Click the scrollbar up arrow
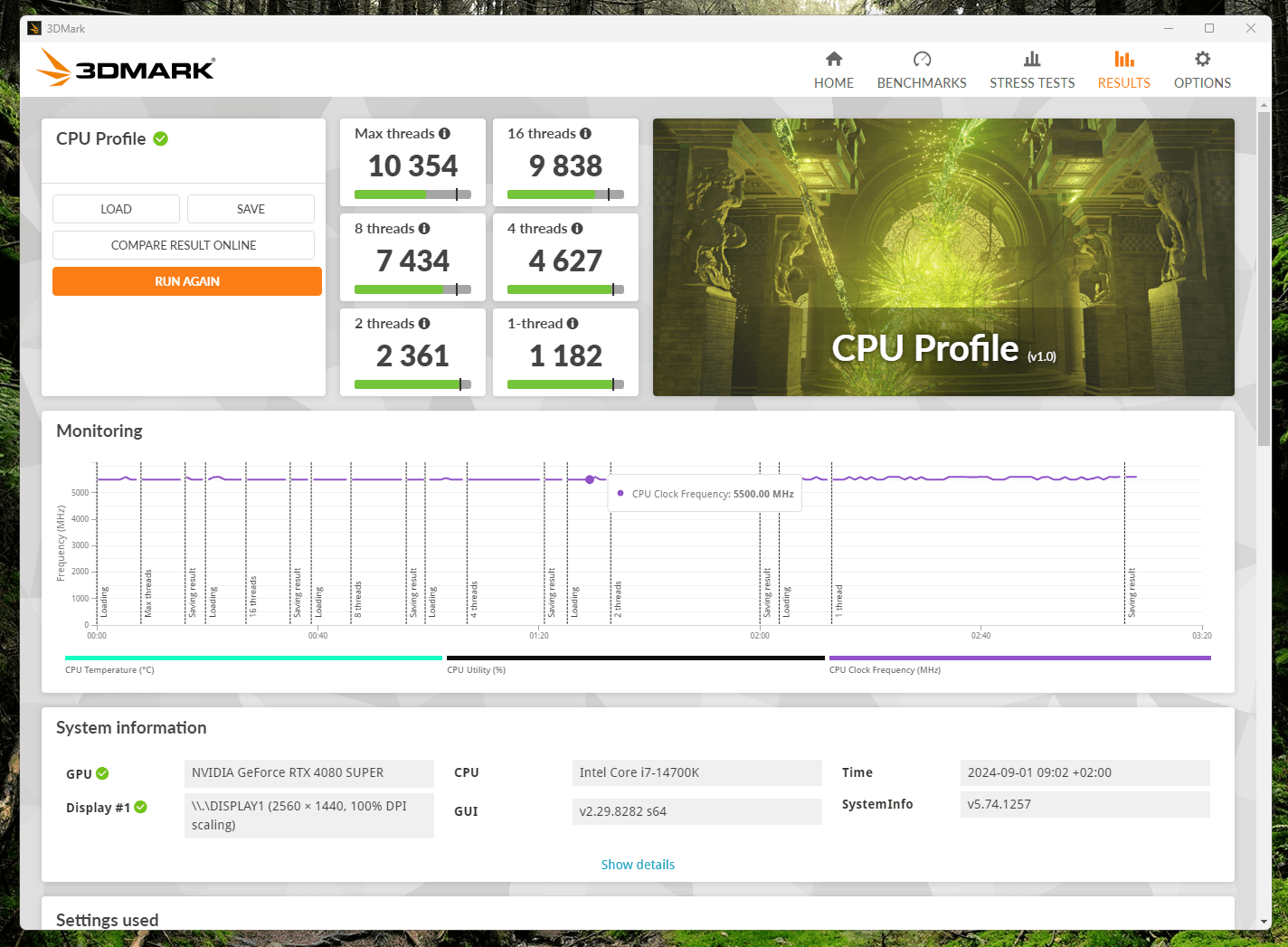 point(1264,105)
